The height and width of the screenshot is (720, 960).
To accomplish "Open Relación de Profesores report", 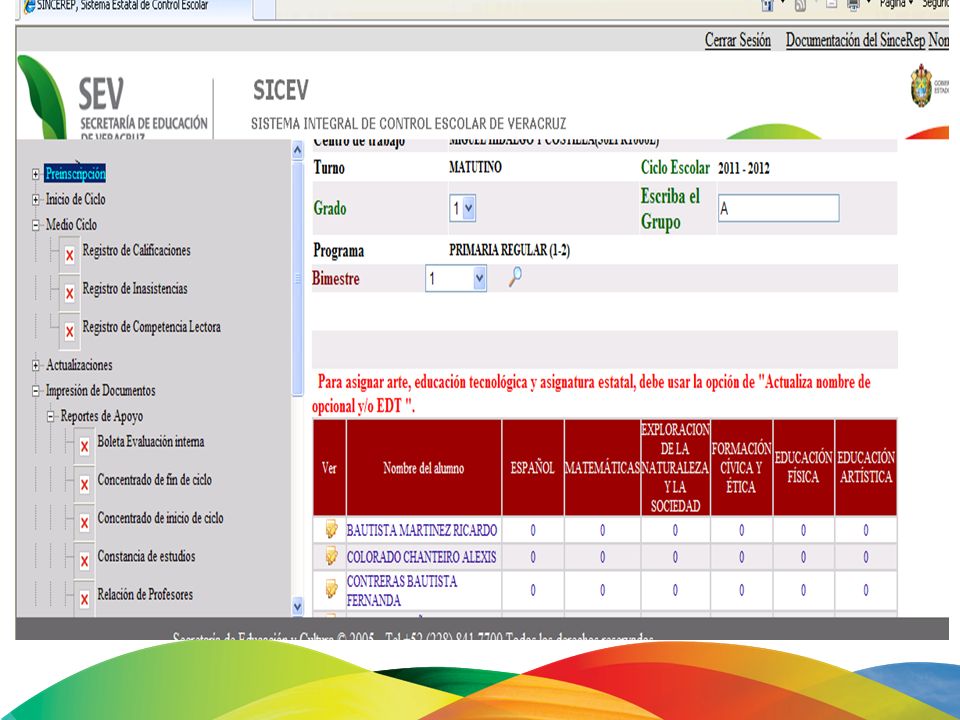I will 145,594.
